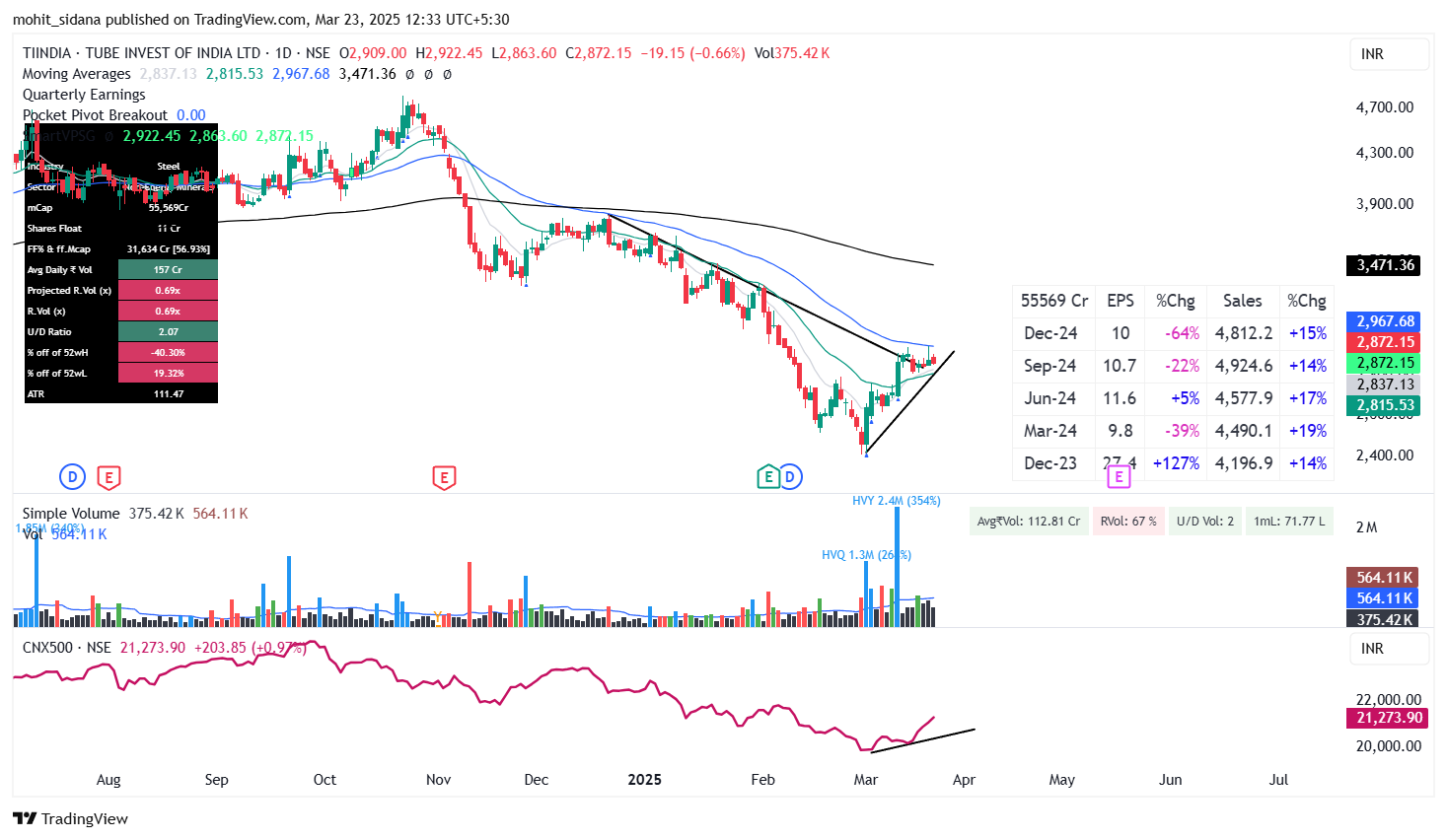Viewport: 1447px width, 840px height.
Task: Click the U/D Ratio 2.07 row
Action: click(x=120, y=332)
